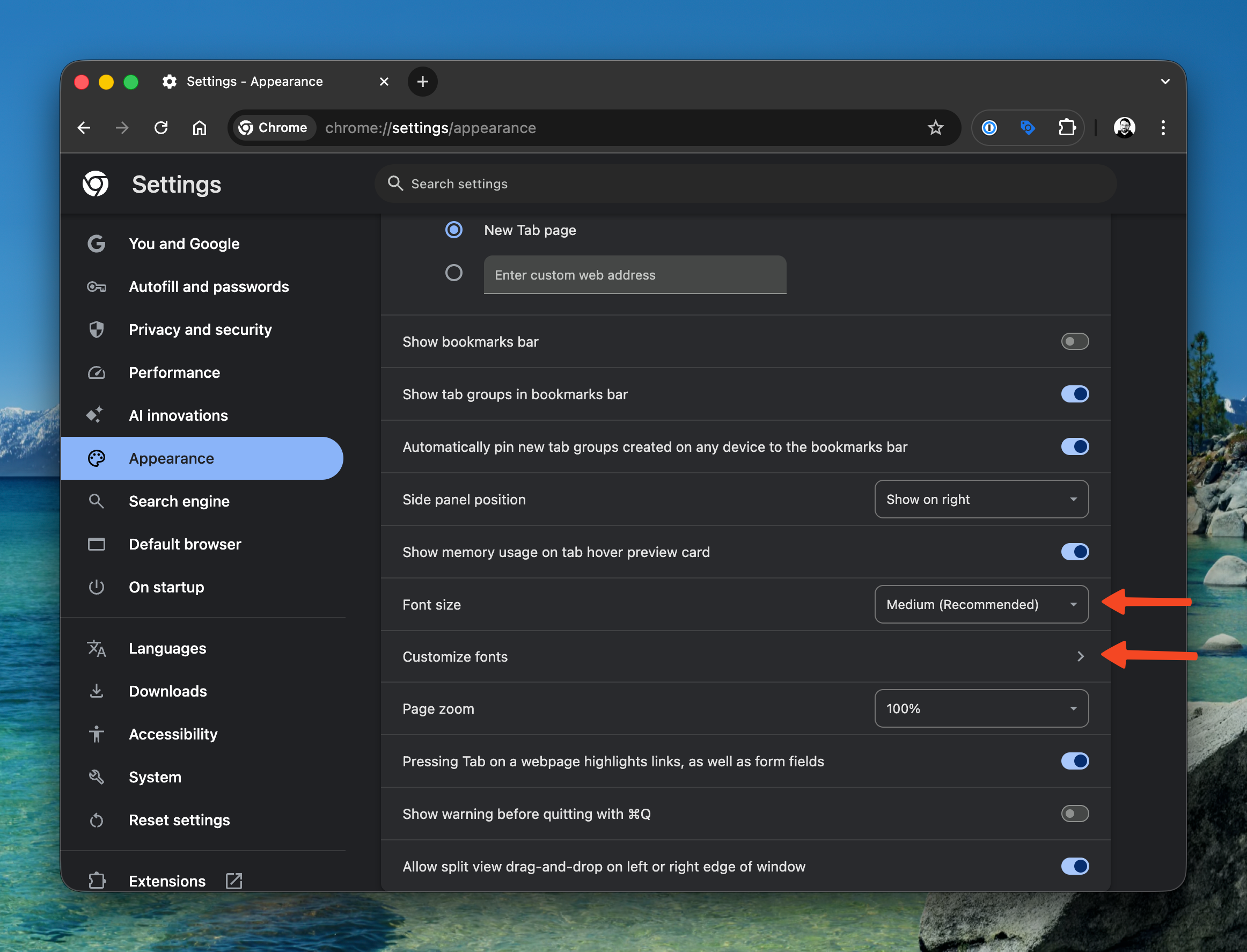Open Extensions in a new tab via external link
The image size is (1247, 952).
click(x=233, y=881)
